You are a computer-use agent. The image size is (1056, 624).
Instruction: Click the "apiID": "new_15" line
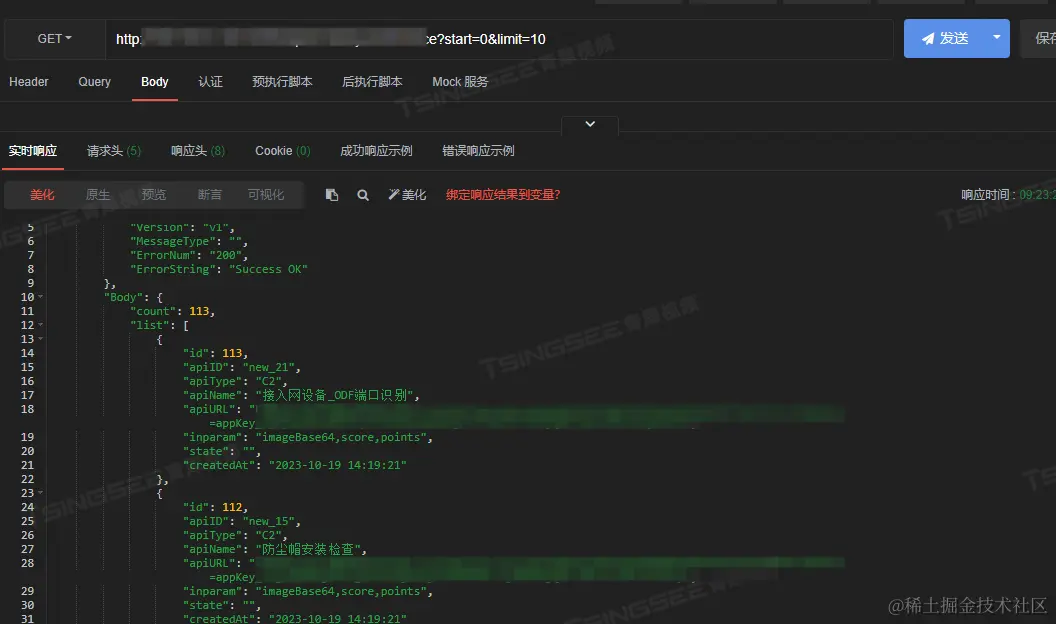click(242, 522)
